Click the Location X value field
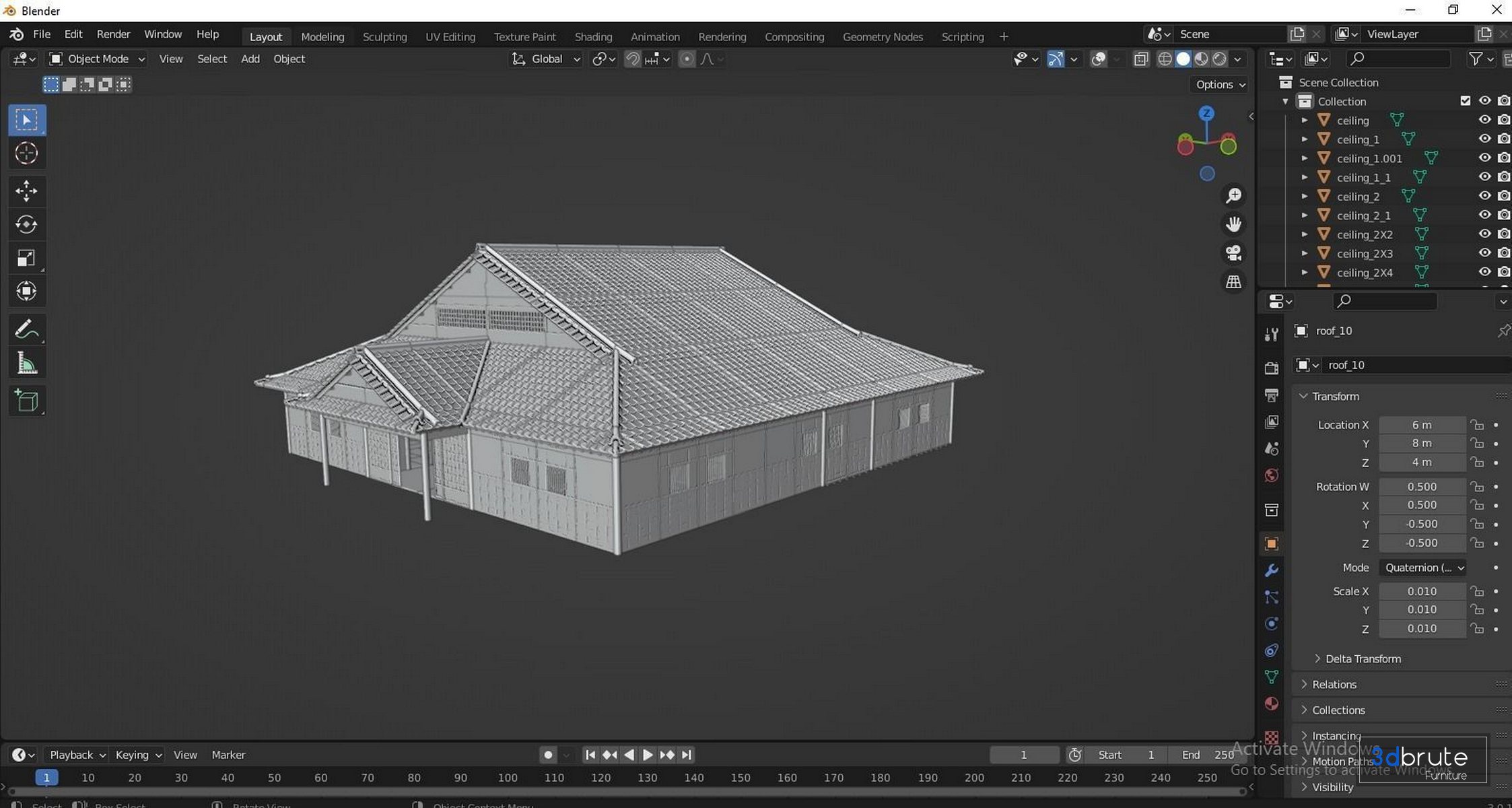This screenshot has width=1512, height=808. tap(1421, 425)
